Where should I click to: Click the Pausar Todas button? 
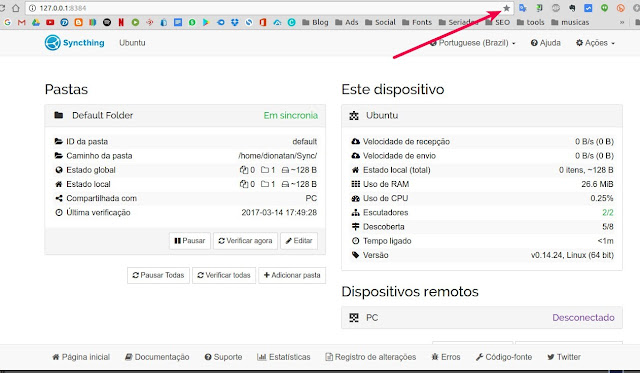(x=158, y=275)
